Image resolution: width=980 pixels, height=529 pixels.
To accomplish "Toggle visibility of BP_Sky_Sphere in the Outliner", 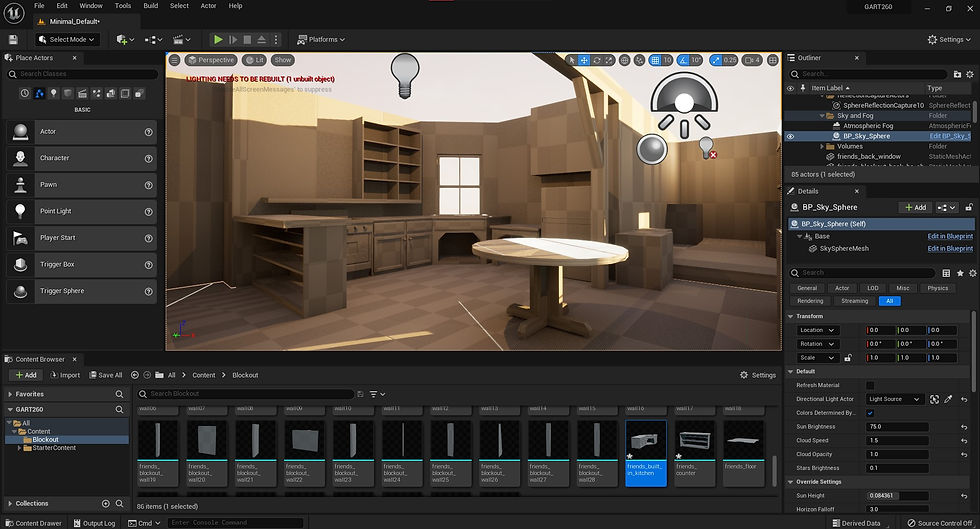I will (x=790, y=136).
